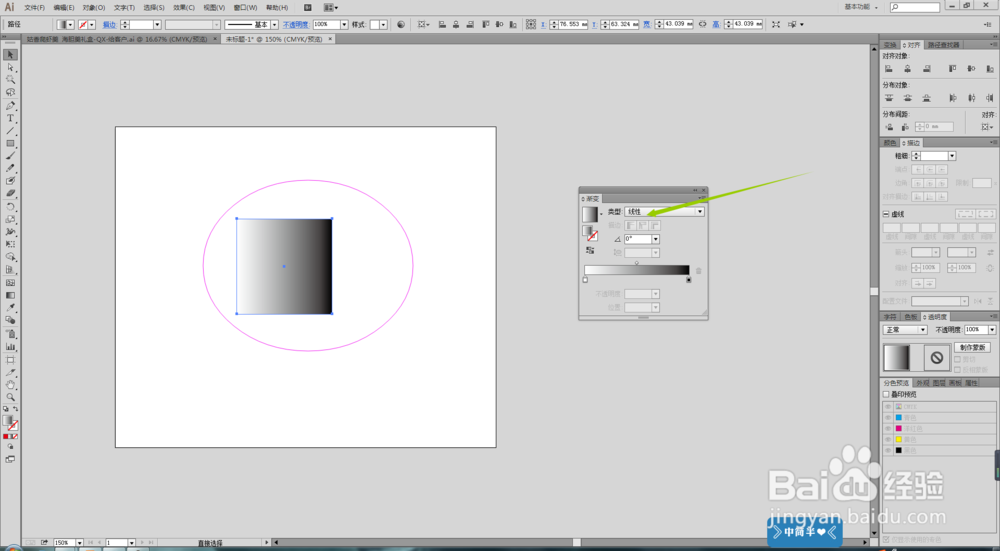Select the Direct Selection tool
Viewport: 1000px width, 551px height.
pyautogui.click(x=10, y=68)
